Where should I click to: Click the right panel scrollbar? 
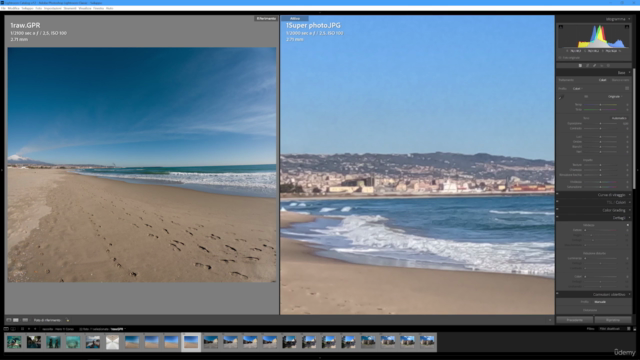[x=634, y=129]
